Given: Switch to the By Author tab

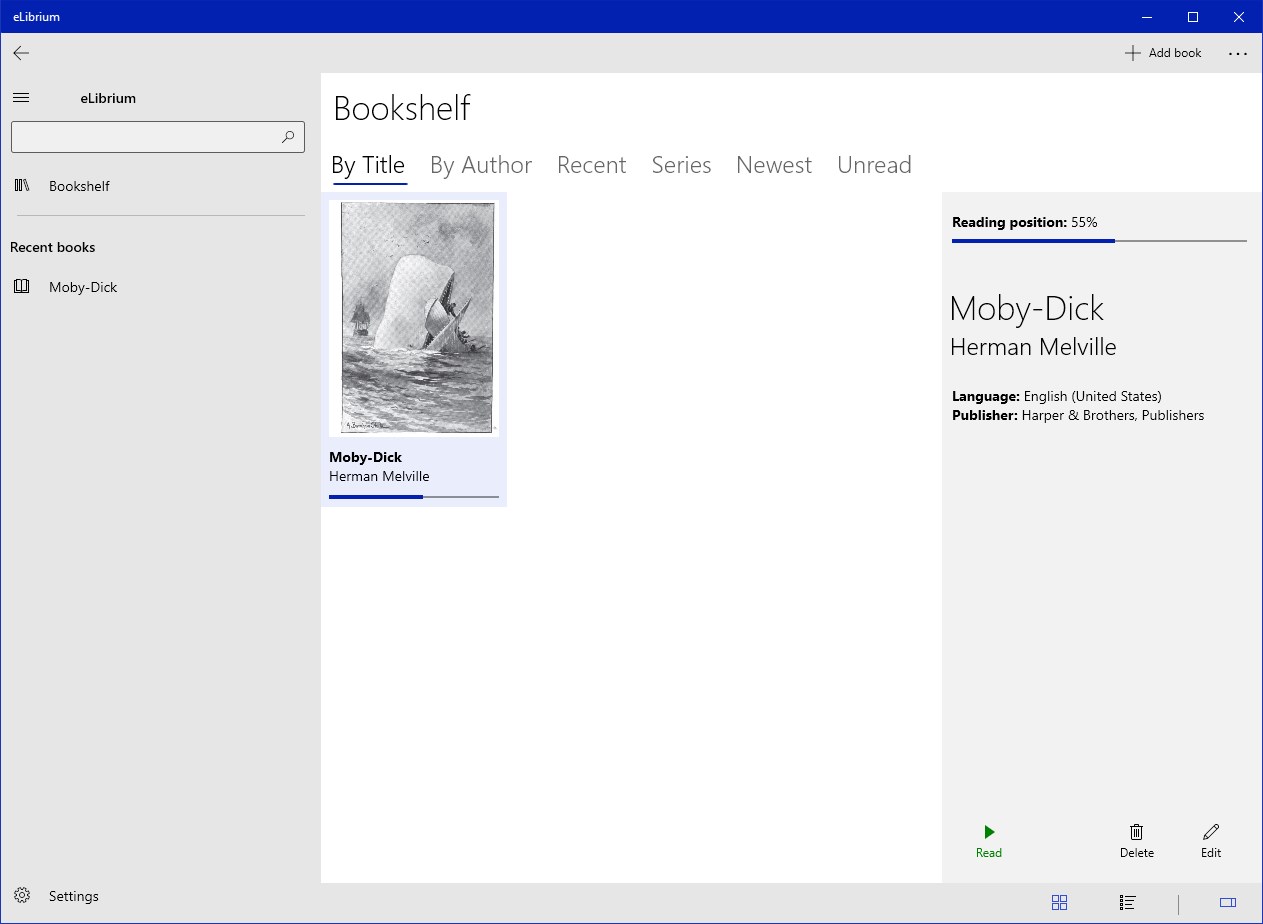Looking at the screenshot, I should click(x=481, y=165).
